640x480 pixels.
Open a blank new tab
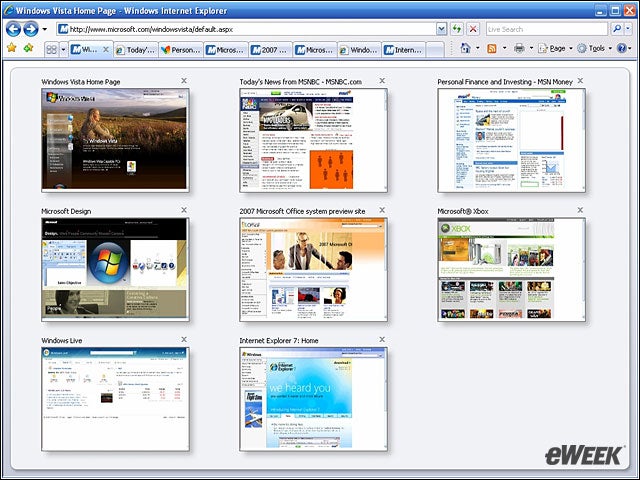coord(435,50)
